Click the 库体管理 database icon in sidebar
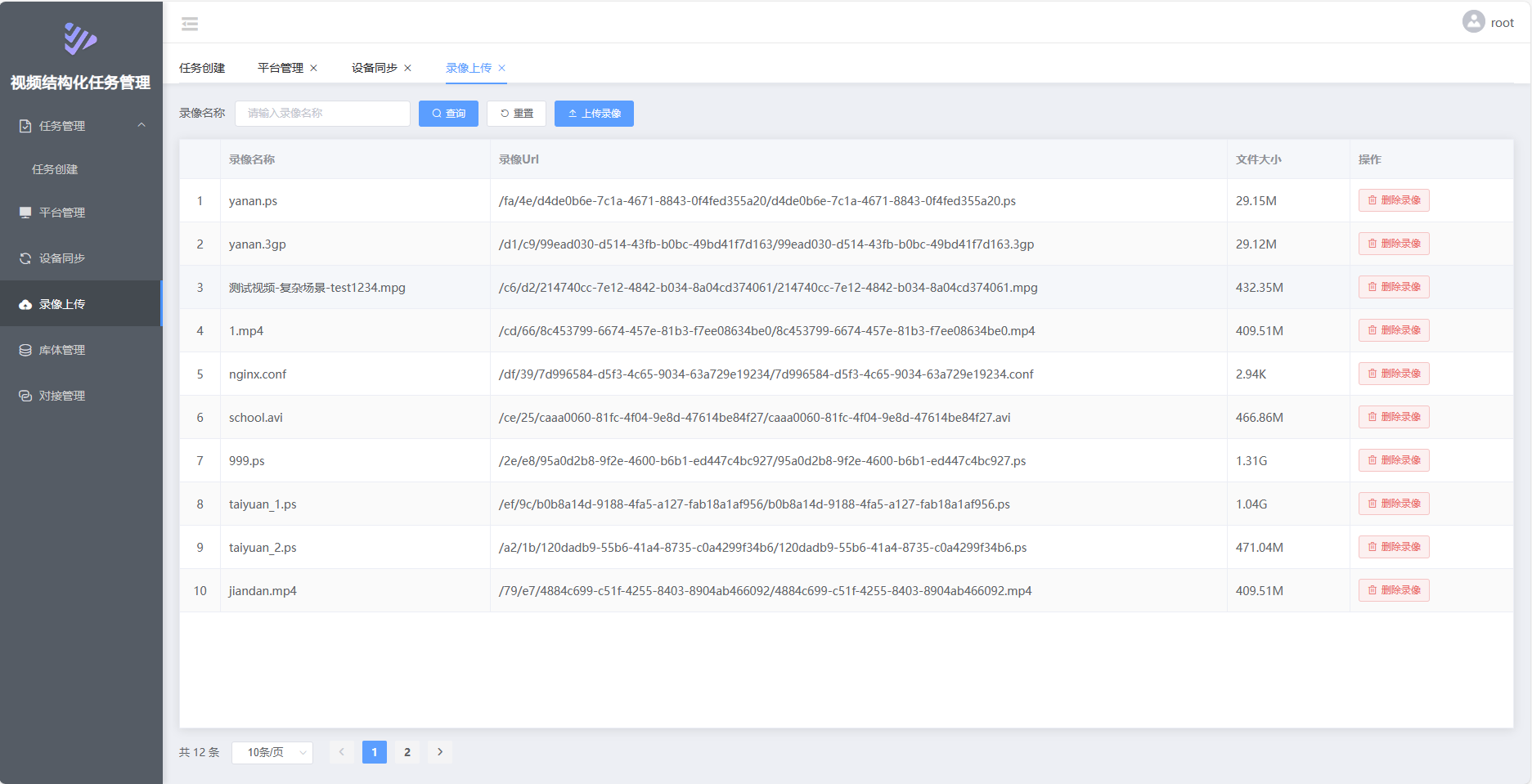The height and width of the screenshot is (784, 1532). click(x=25, y=350)
